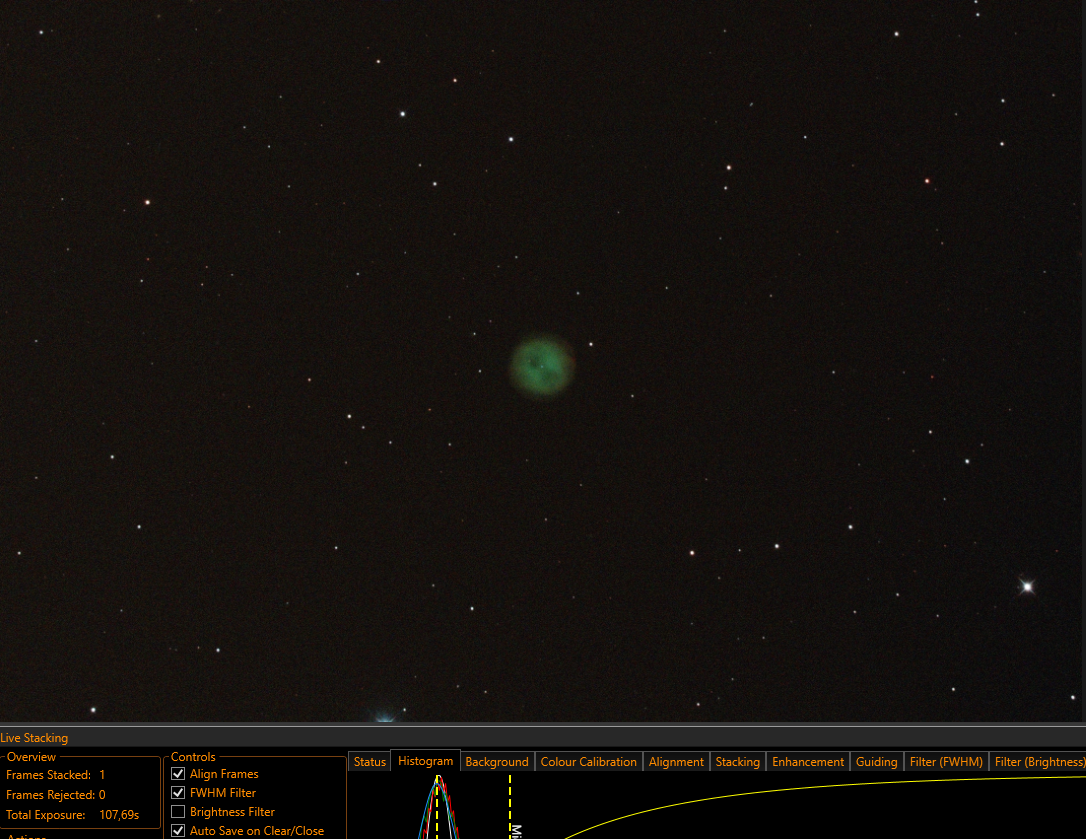Switch to the Guiding tab
Screen dimensions: 1086x839
[876, 761]
